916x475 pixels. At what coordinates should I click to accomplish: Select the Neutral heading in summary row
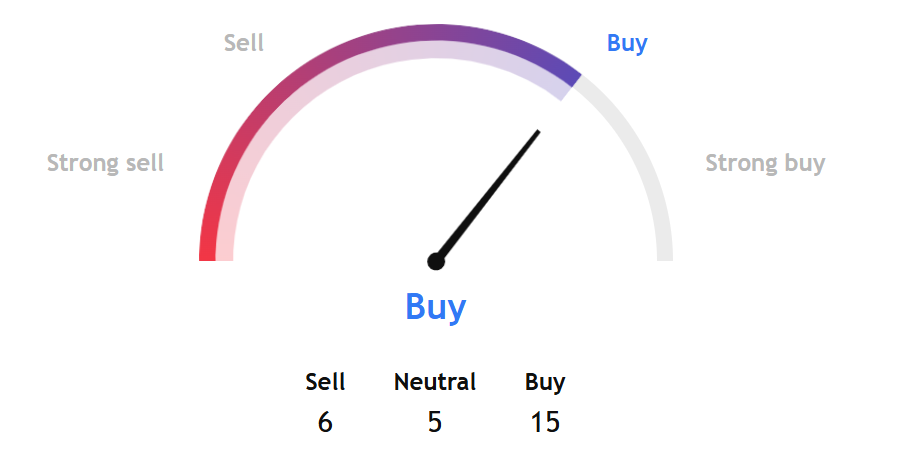(x=435, y=382)
